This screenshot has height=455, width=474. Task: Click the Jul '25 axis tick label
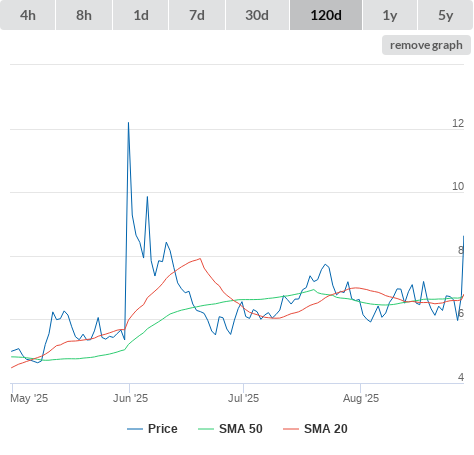tap(243, 398)
